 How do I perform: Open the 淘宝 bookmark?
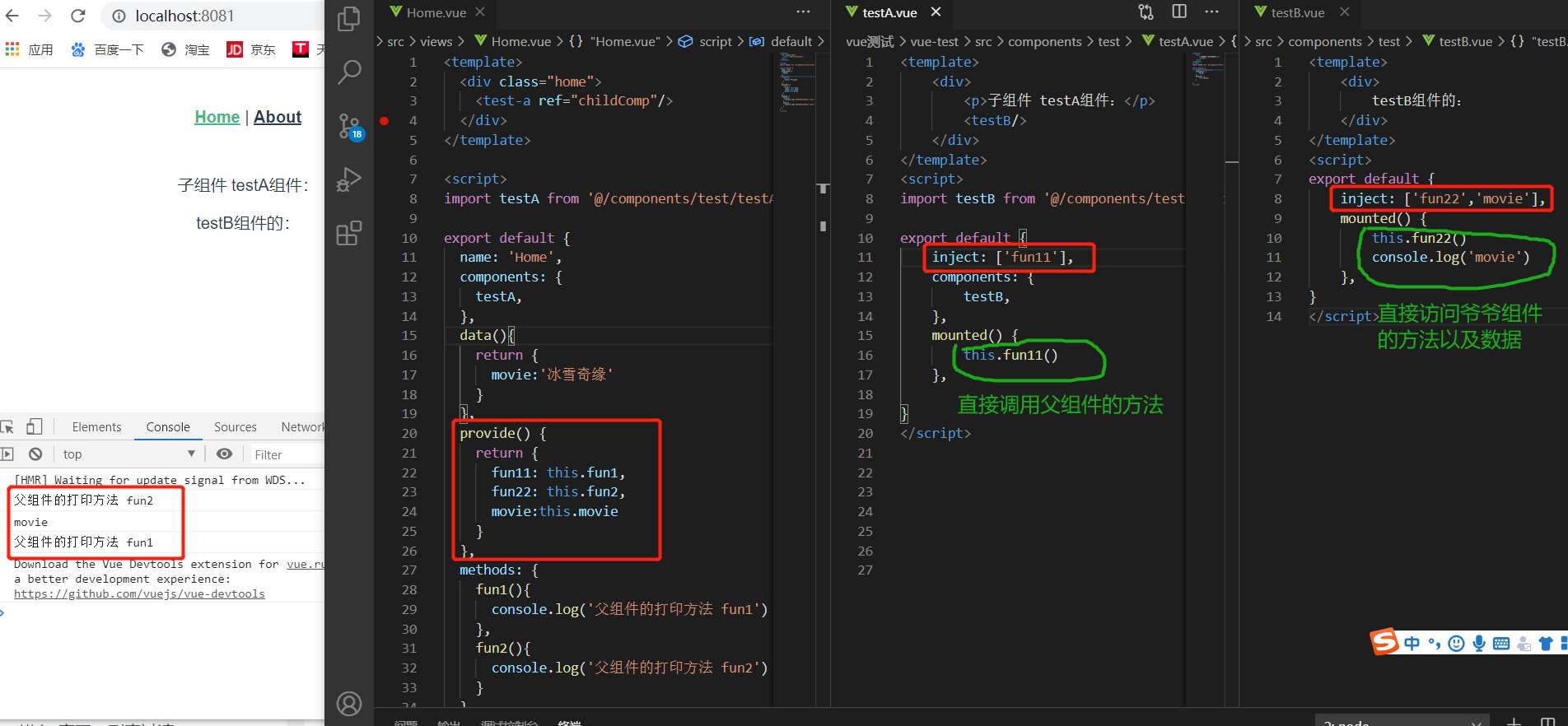(185, 49)
